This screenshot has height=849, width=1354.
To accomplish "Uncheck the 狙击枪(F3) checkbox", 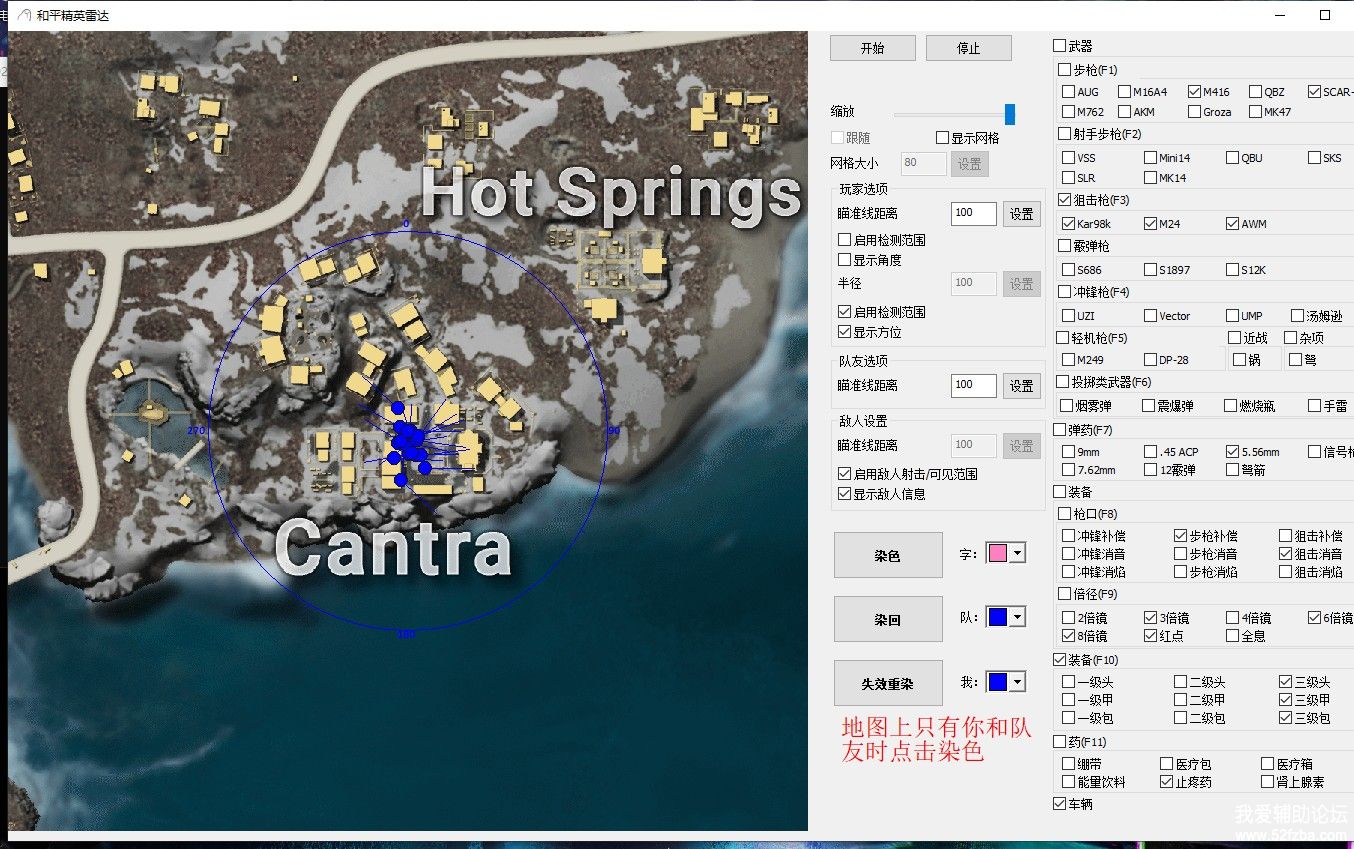I will pyautogui.click(x=1065, y=200).
